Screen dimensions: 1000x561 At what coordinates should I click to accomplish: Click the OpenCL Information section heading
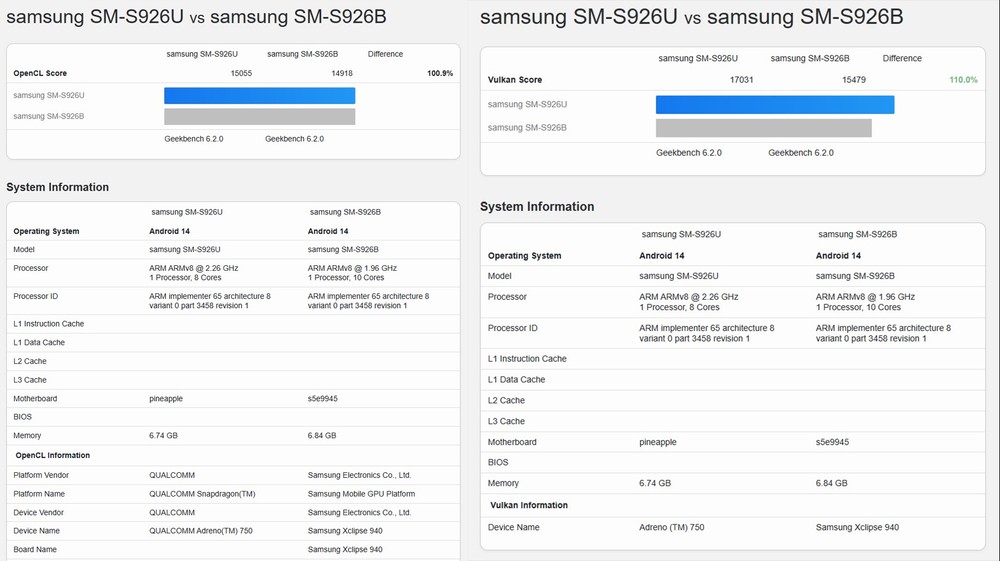point(52,455)
